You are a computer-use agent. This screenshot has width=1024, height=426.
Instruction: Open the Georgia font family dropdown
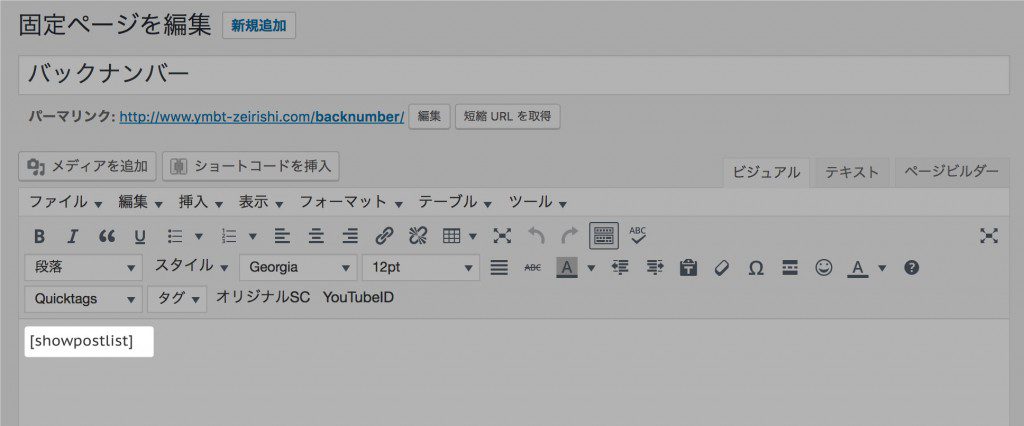click(x=298, y=267)
